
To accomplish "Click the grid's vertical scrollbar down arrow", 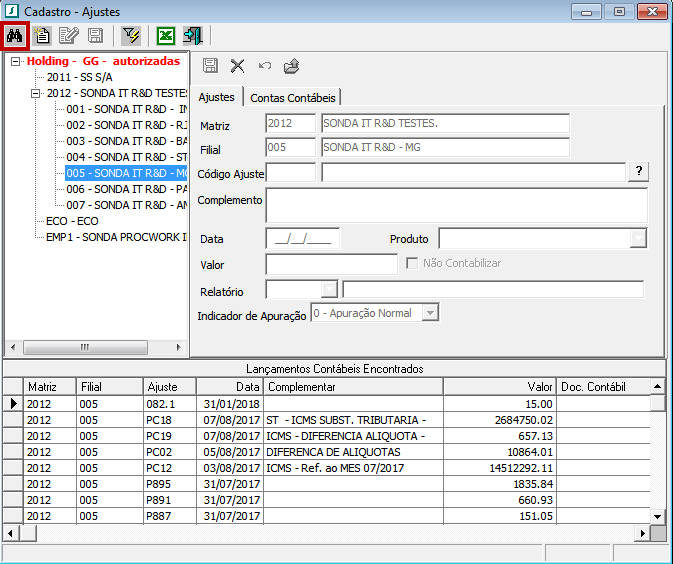I will tap(657, 515).
